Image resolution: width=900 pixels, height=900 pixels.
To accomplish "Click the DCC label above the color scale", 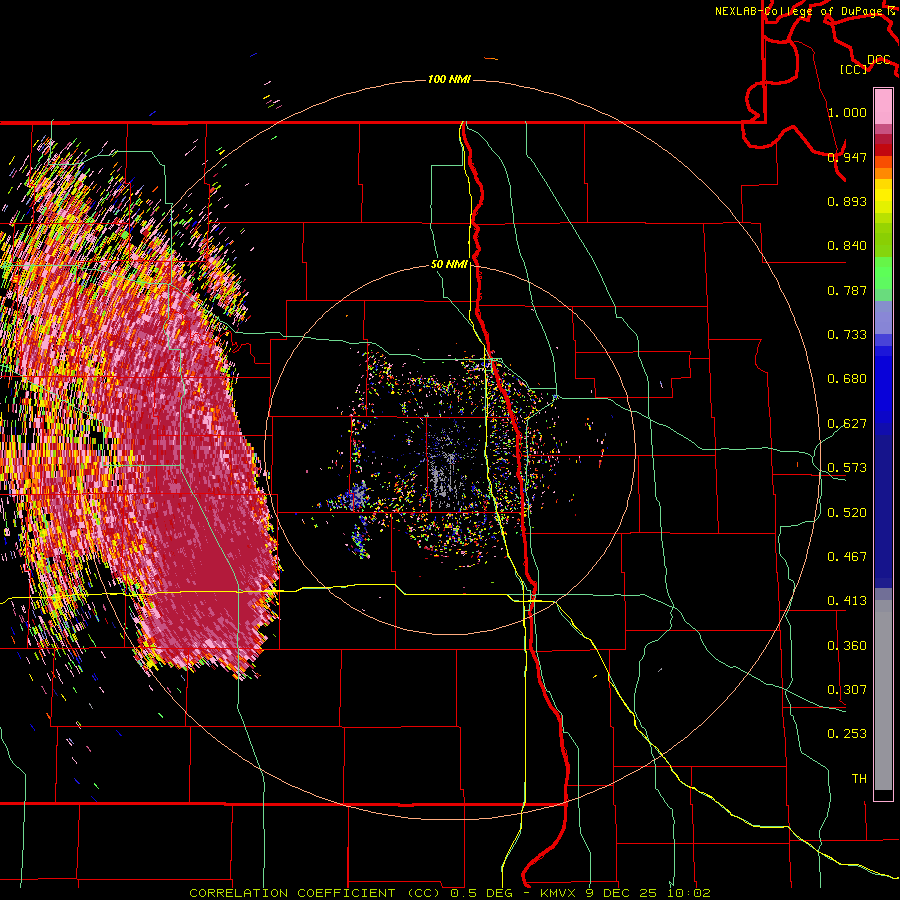I will click(x=879, y=59).
